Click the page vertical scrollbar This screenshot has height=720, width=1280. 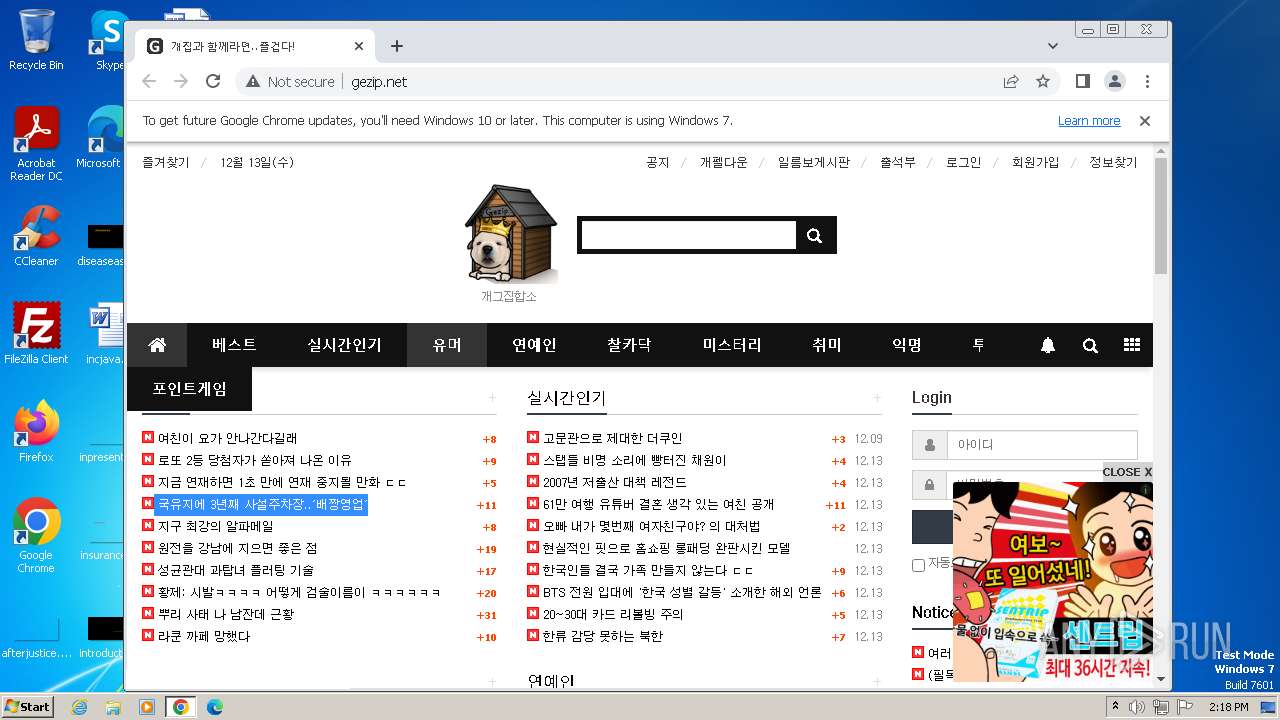click(x=1161, y=215)
